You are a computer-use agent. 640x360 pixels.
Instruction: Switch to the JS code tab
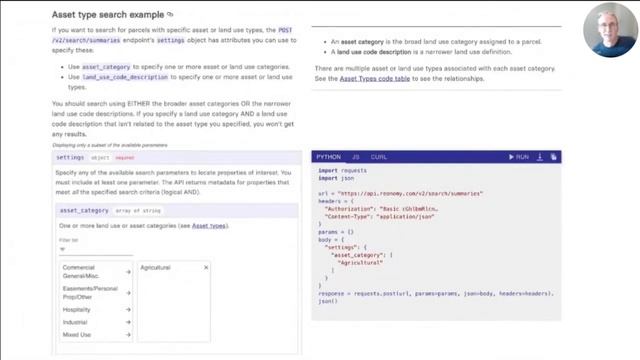click(356, 157)
